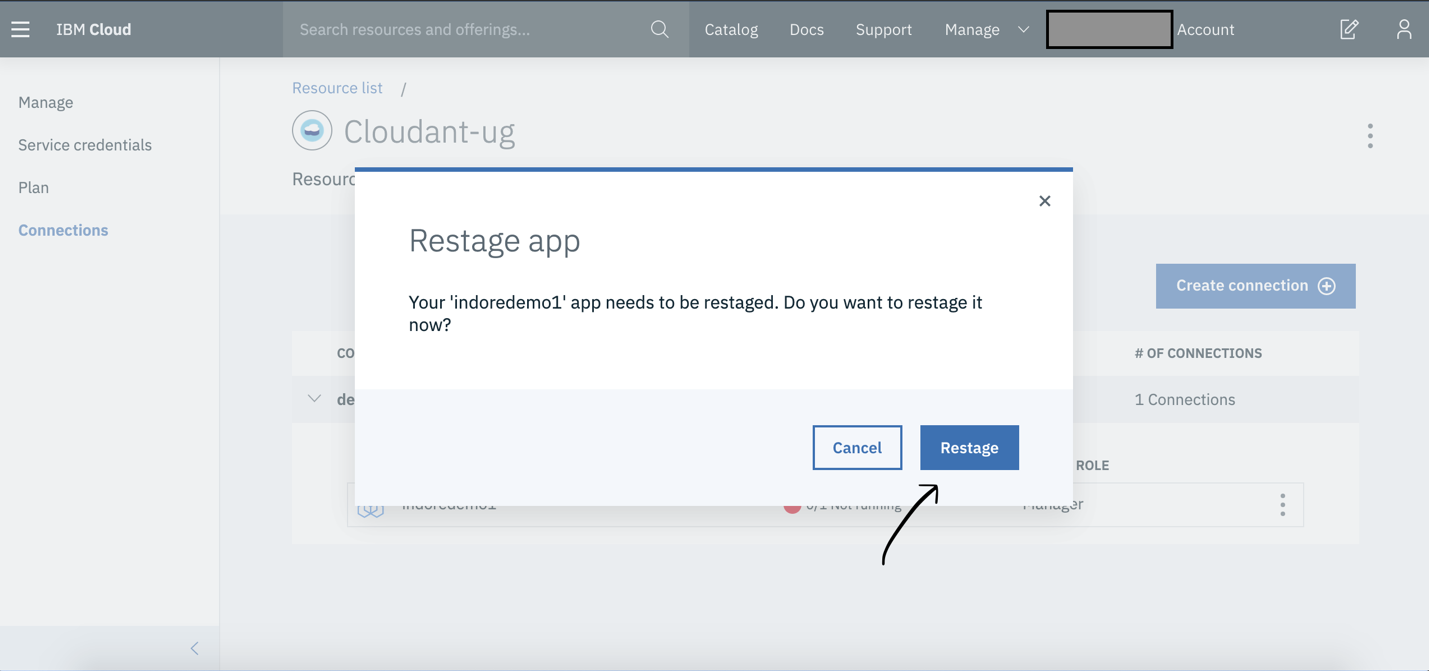Collapse the left sidebar with the chevron

(195, 648)
